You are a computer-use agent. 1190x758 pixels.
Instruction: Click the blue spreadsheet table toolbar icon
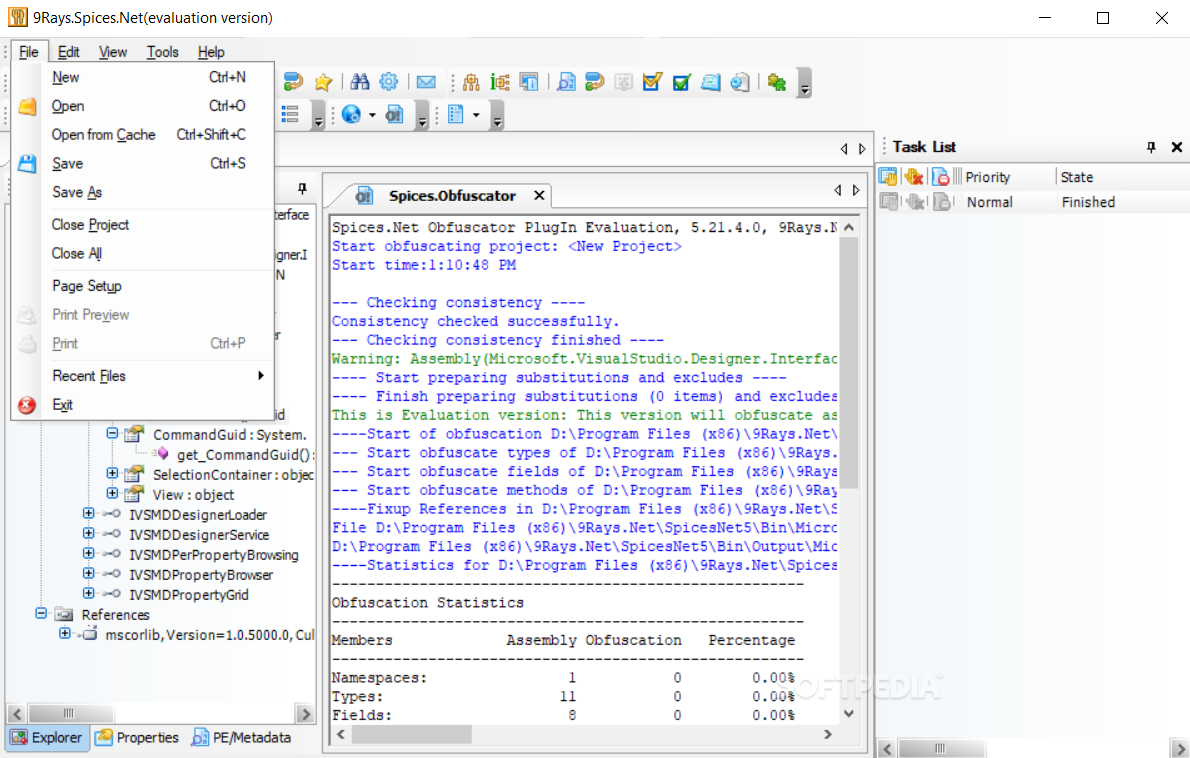point(710,82)
